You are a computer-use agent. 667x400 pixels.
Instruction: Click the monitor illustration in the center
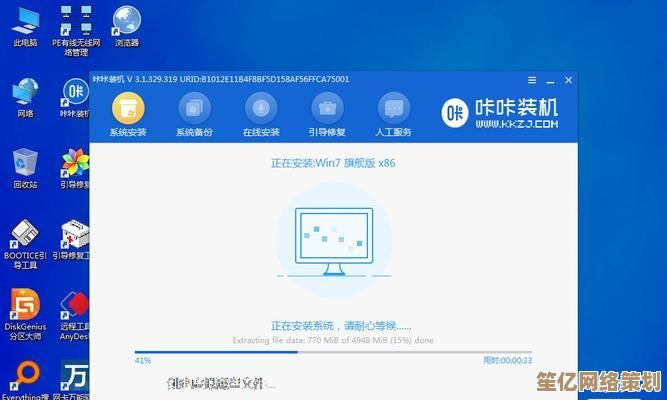point(334,241)
